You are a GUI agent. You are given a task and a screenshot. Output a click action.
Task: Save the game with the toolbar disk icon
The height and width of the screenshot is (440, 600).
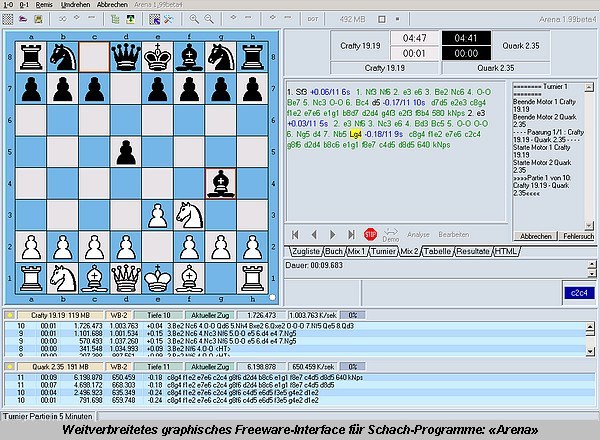point(38,19)
